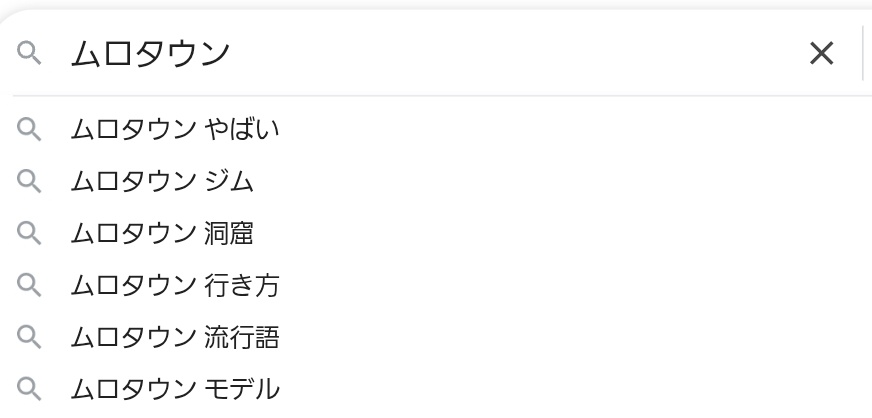This screenshot has height=418, width=872.
Task: Pick the ムロタウン 行き方 suggestion
Action: click(x=175, y=285)
